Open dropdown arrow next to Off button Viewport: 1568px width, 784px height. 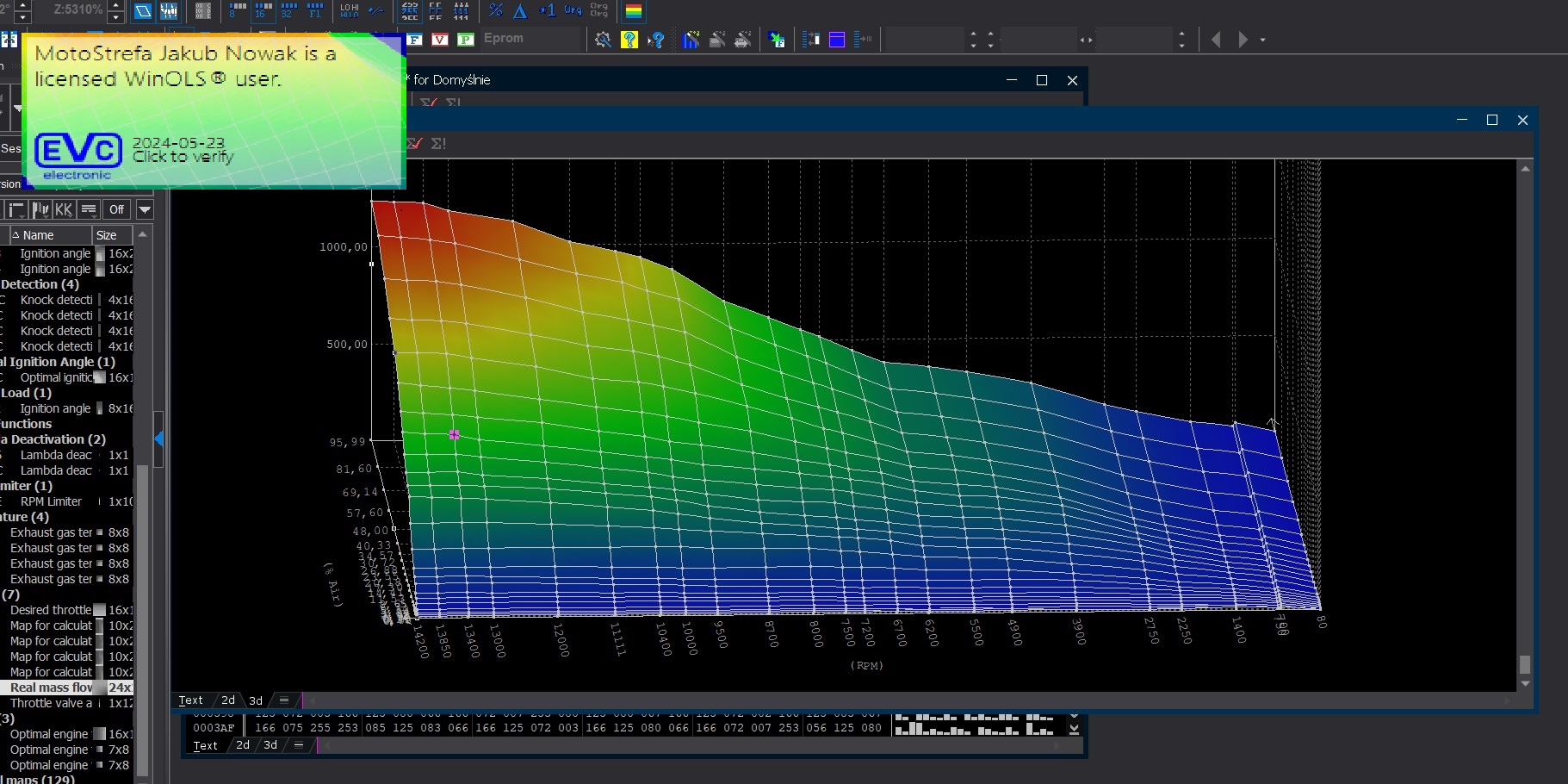coord(145,209)
